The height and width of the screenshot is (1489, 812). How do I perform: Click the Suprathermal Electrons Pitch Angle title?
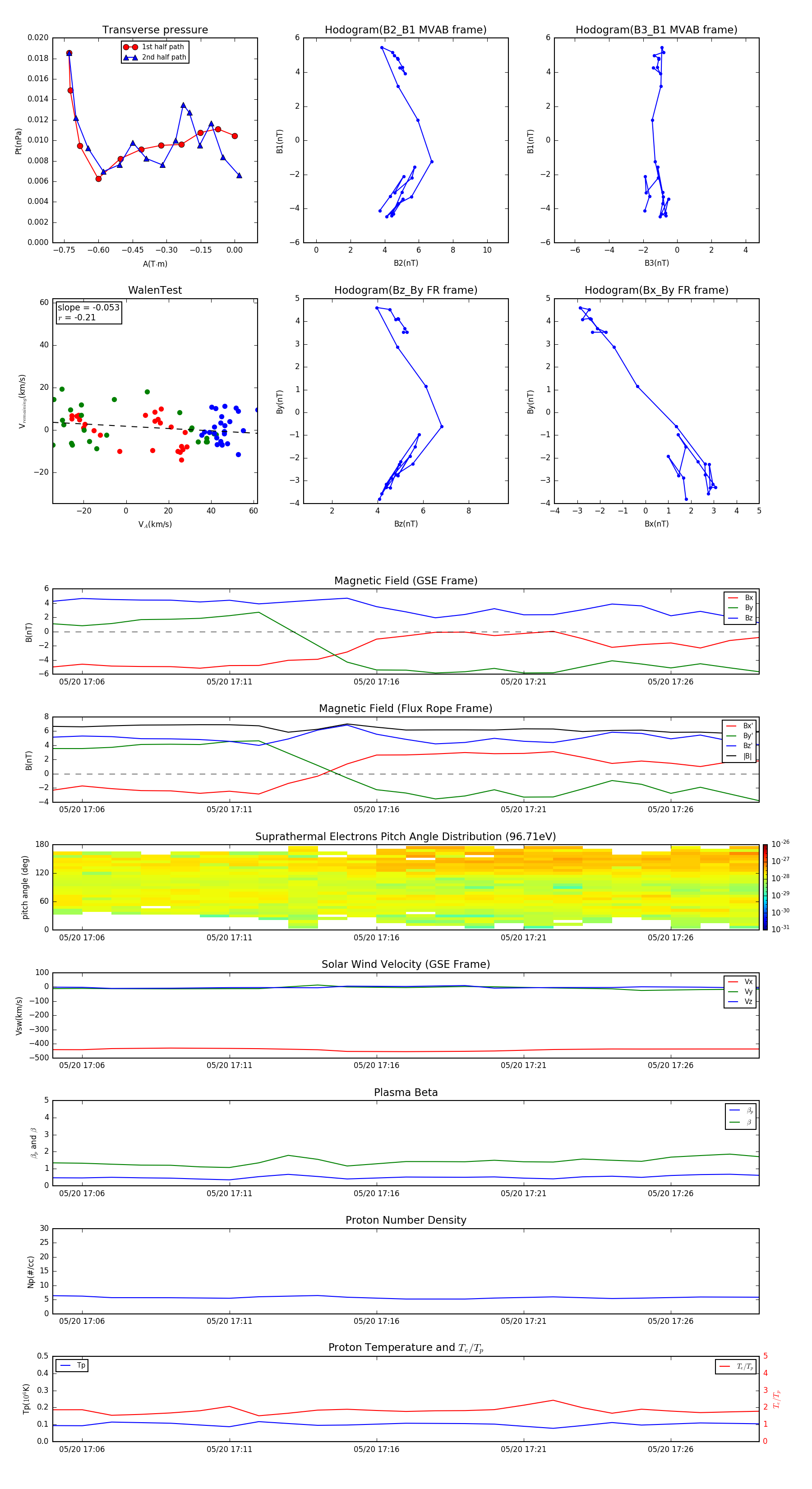[406, 837]
